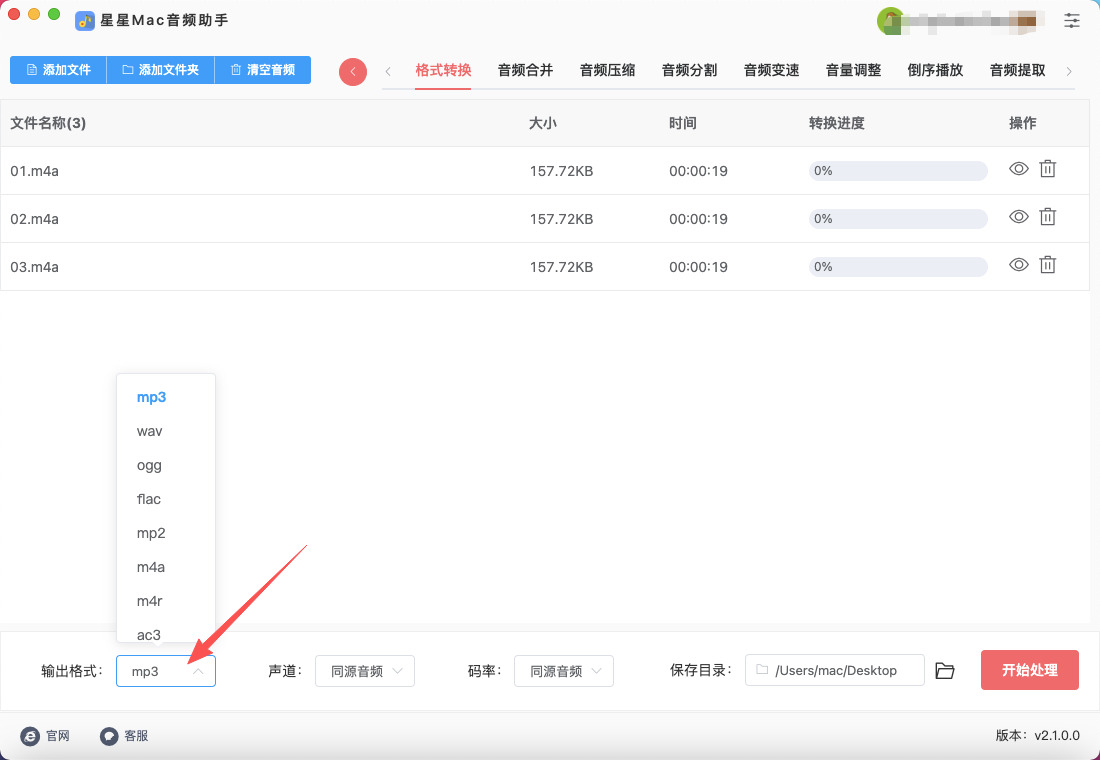Switch to the 音频提取 tab
This screenshot has width=1100, height=760.
point(1017,70)
